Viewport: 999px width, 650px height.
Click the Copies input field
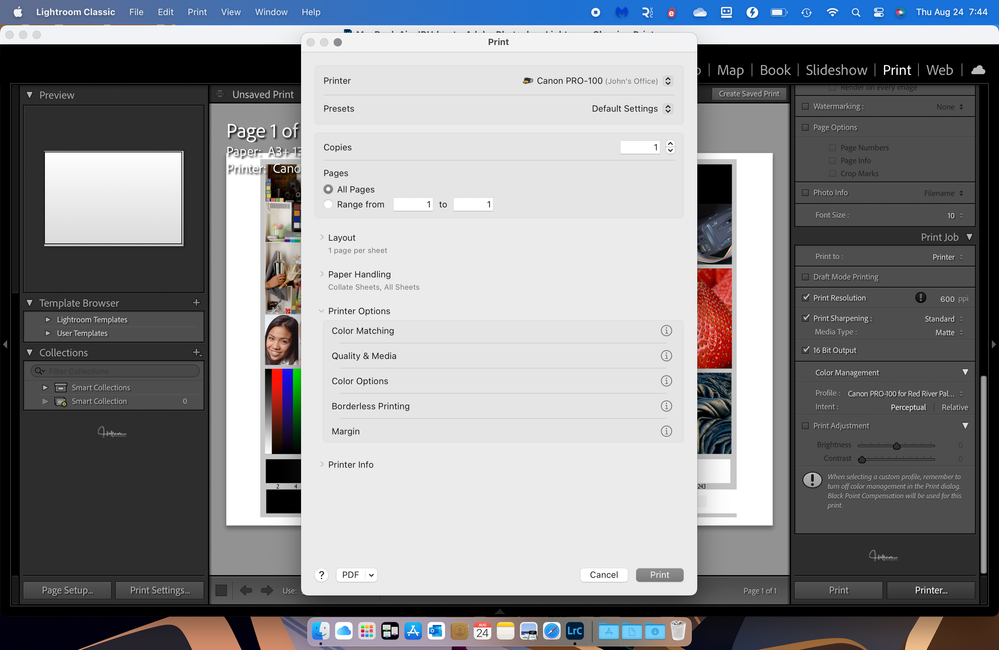(x=640, y=147)
